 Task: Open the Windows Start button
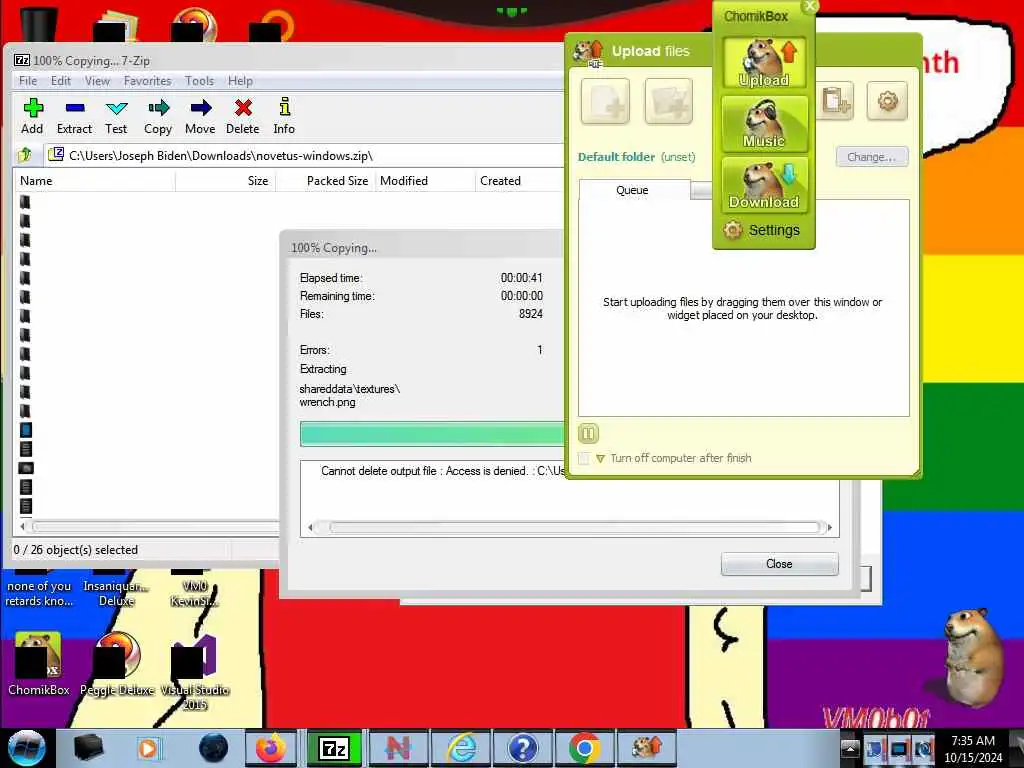click(27, 748)
